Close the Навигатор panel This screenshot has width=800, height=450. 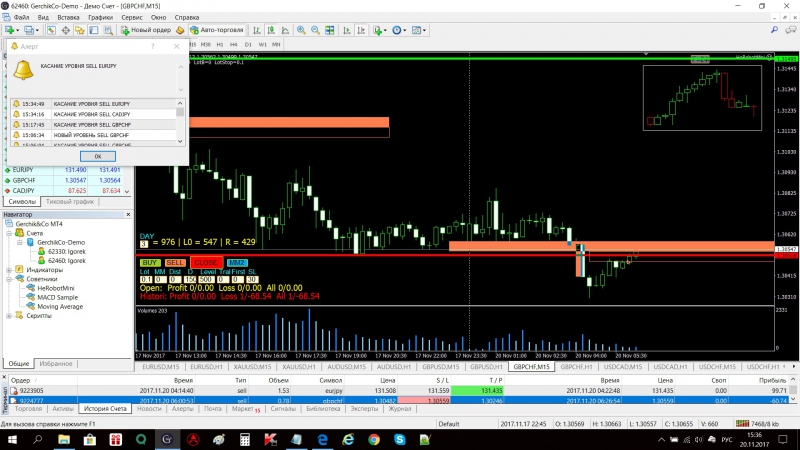tap(128, 215)
